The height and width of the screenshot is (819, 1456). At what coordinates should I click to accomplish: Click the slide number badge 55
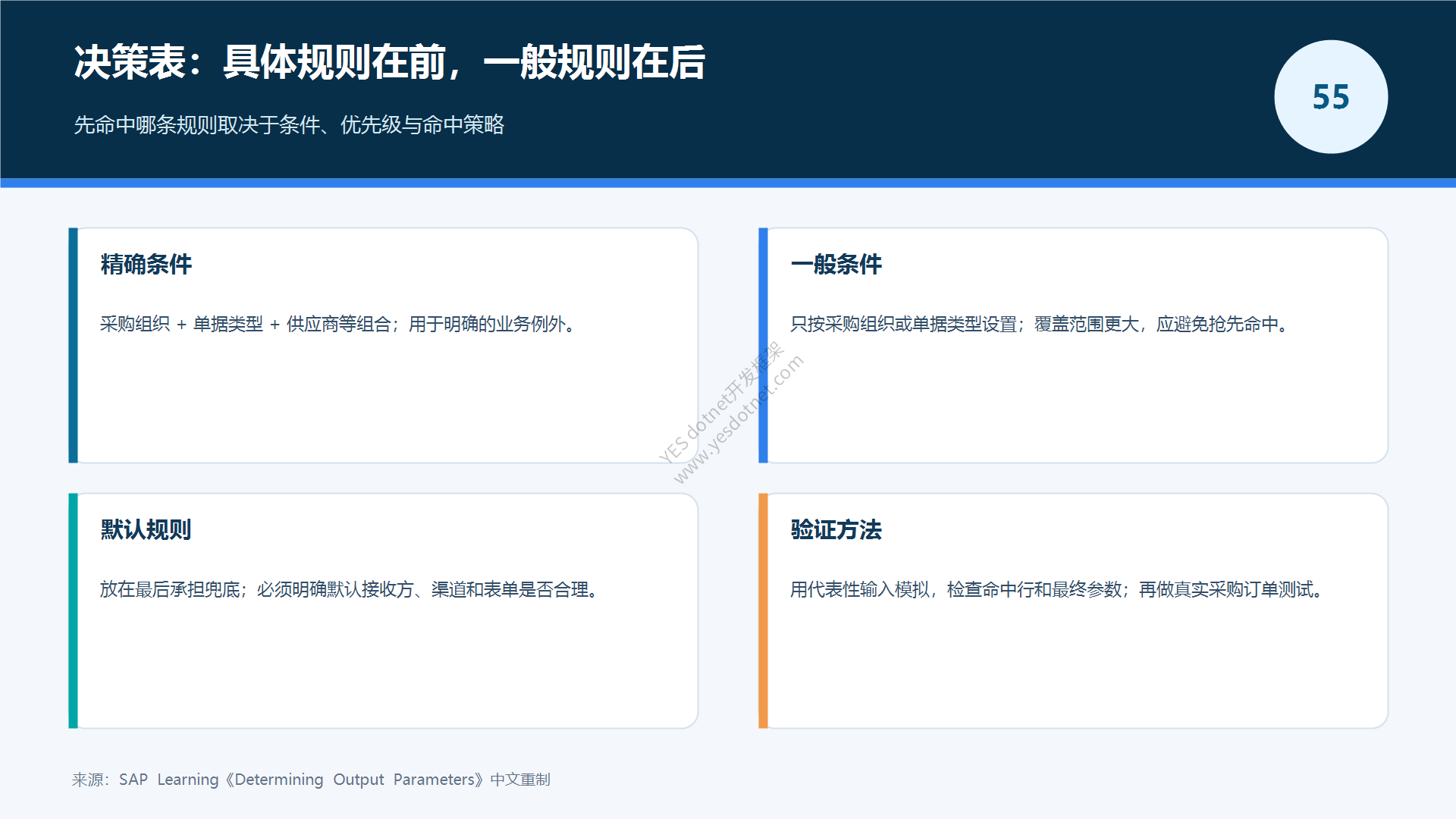1331,97
